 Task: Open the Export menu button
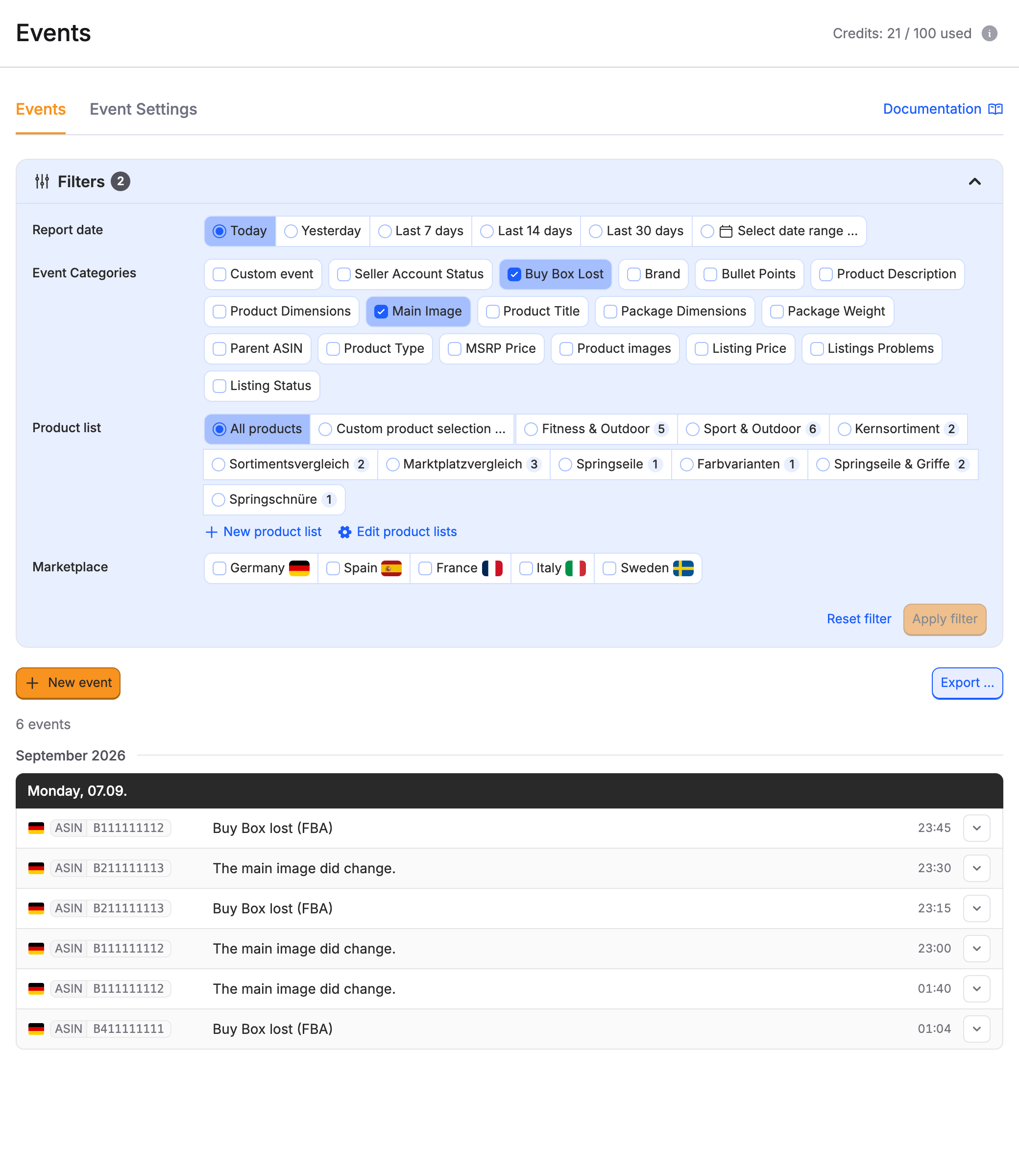[967, 683]
